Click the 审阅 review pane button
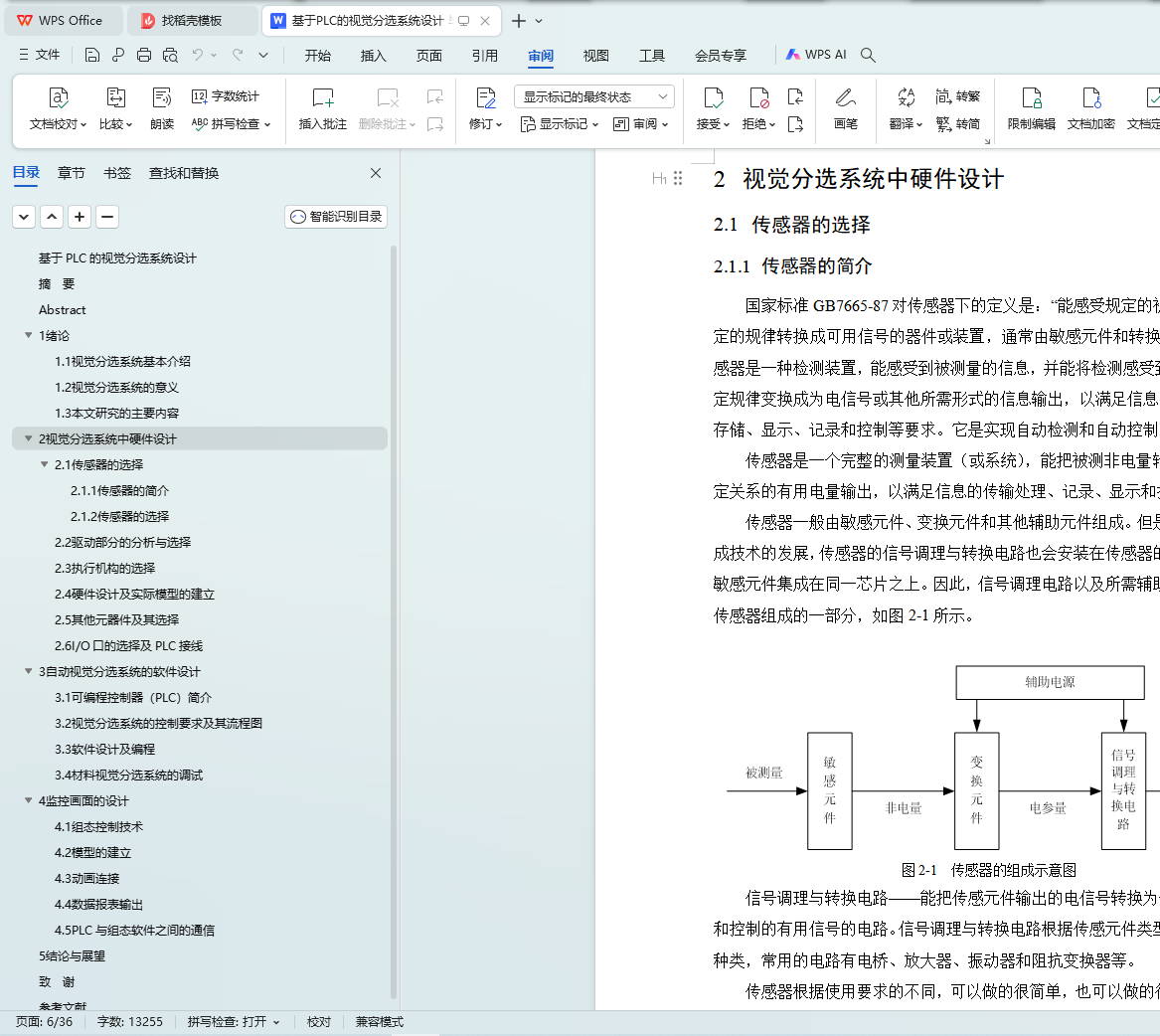The width and height of the screenshot is (1160, 1036). [x=641, y=123]
